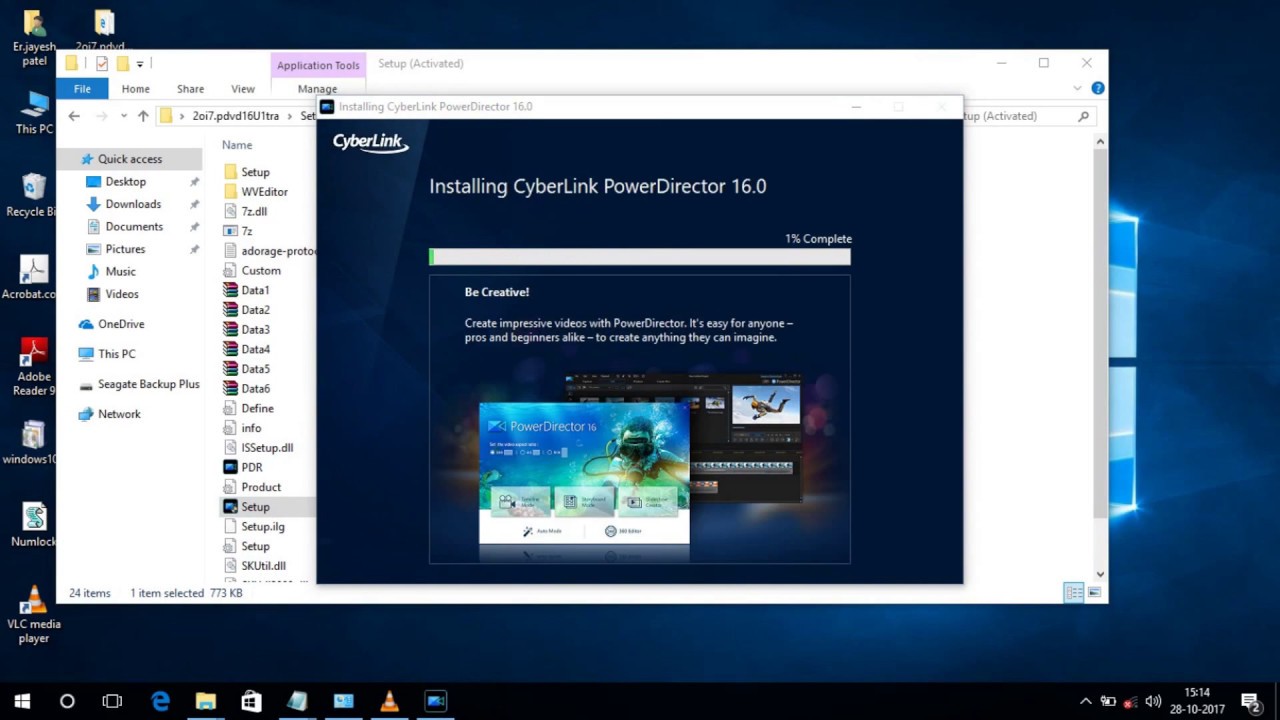Open the Manage ribbon tab
The width and height of the screenshot is (1280, 720).
point(317,88)
